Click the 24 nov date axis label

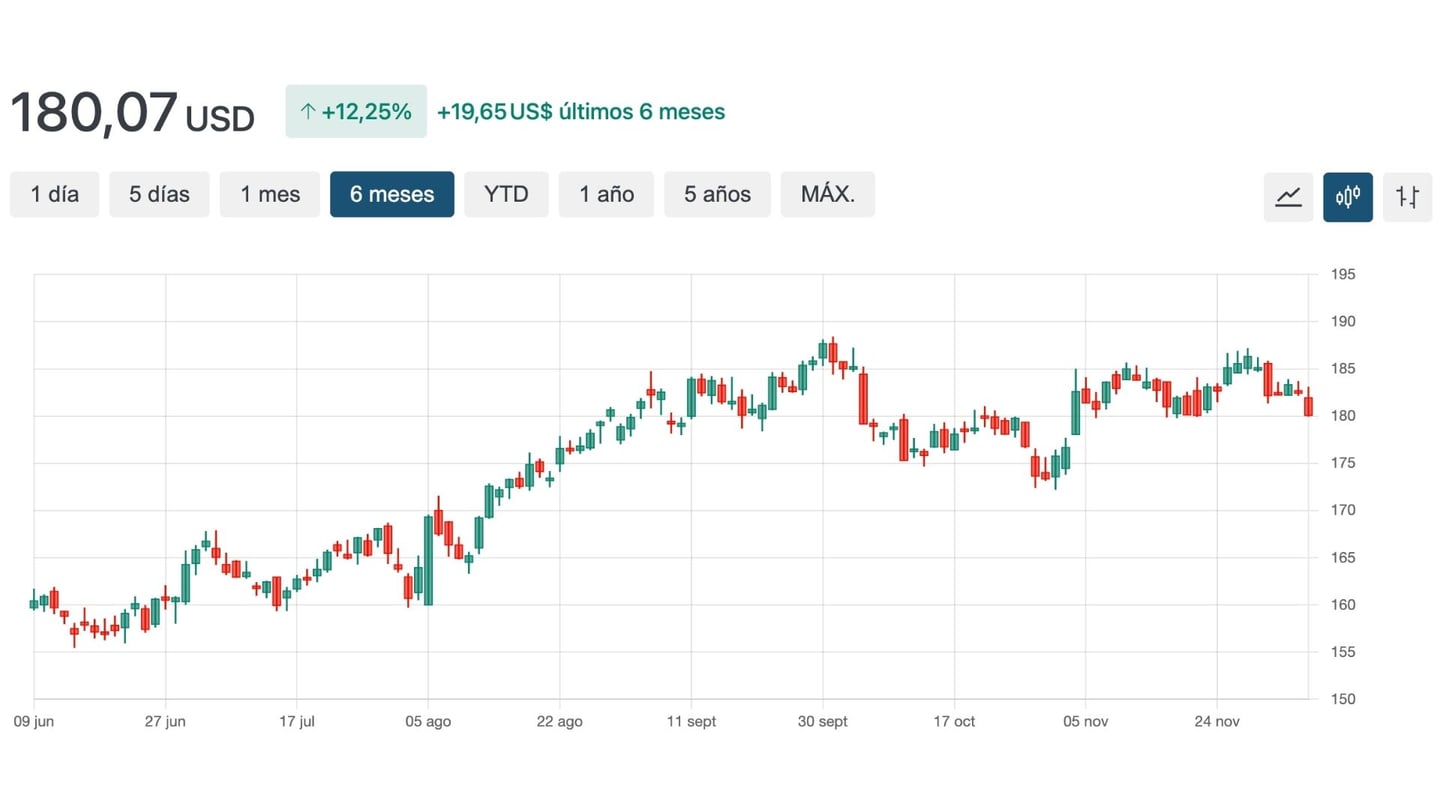1217,722
